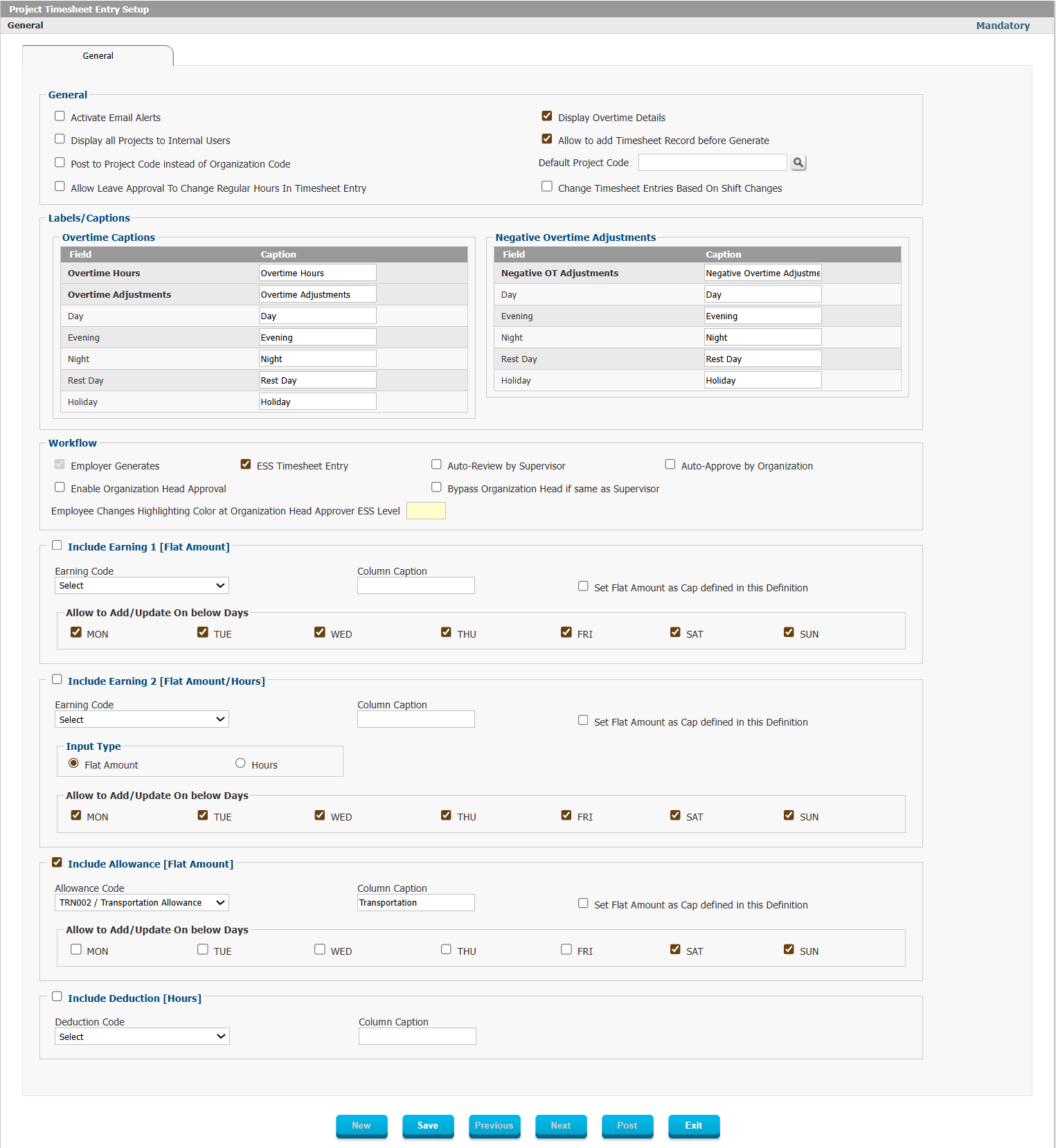Toggle ESS Timesheet Entry checkbox
Image resolution: width=1056 pixels, height=1148 pixels.
tap(246, 465)
